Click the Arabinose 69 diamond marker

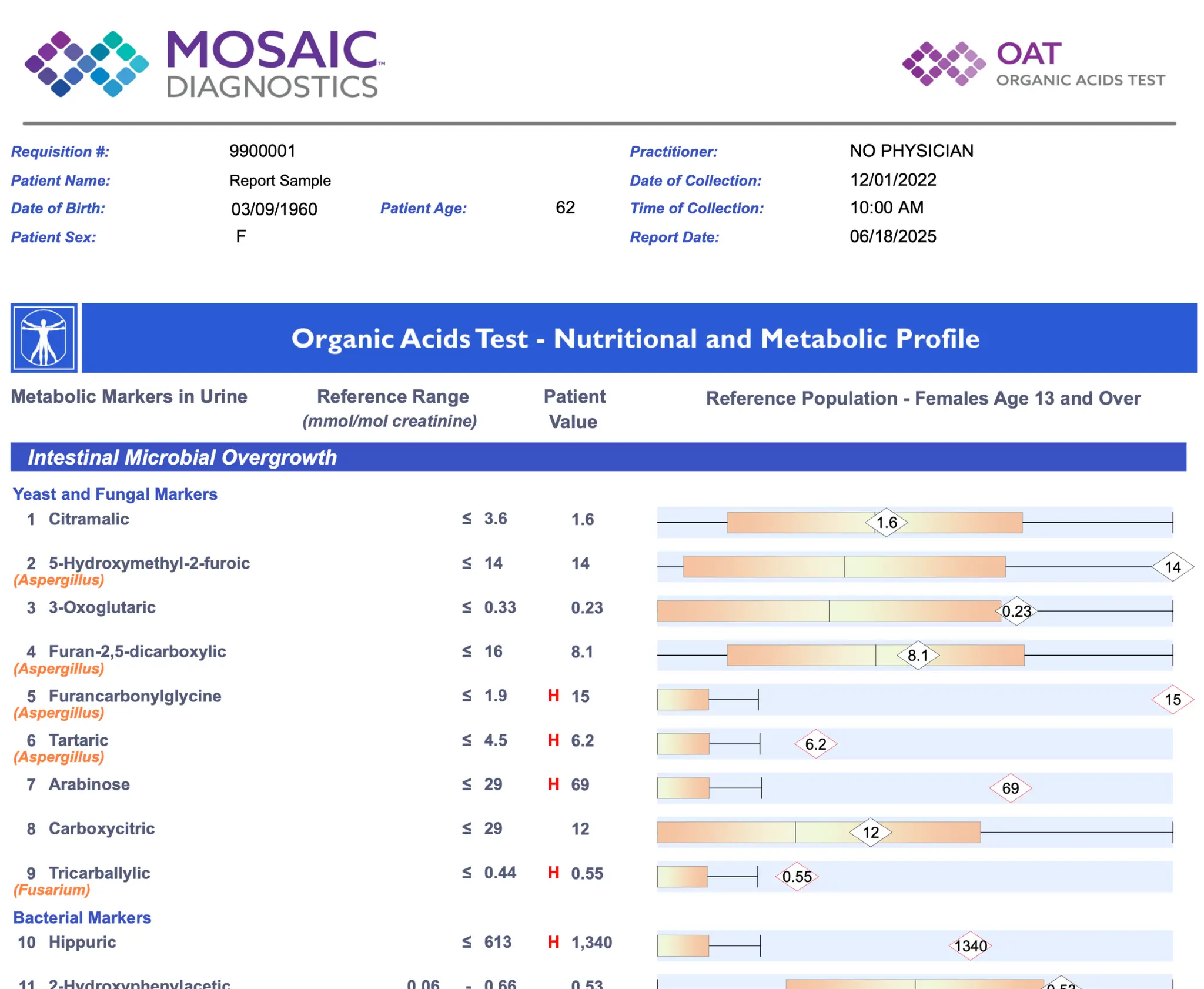coord(1010,788)
